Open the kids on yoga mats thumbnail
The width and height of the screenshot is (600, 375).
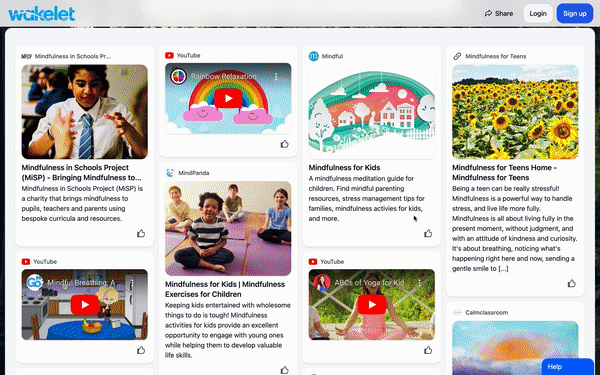click(228, 228)
